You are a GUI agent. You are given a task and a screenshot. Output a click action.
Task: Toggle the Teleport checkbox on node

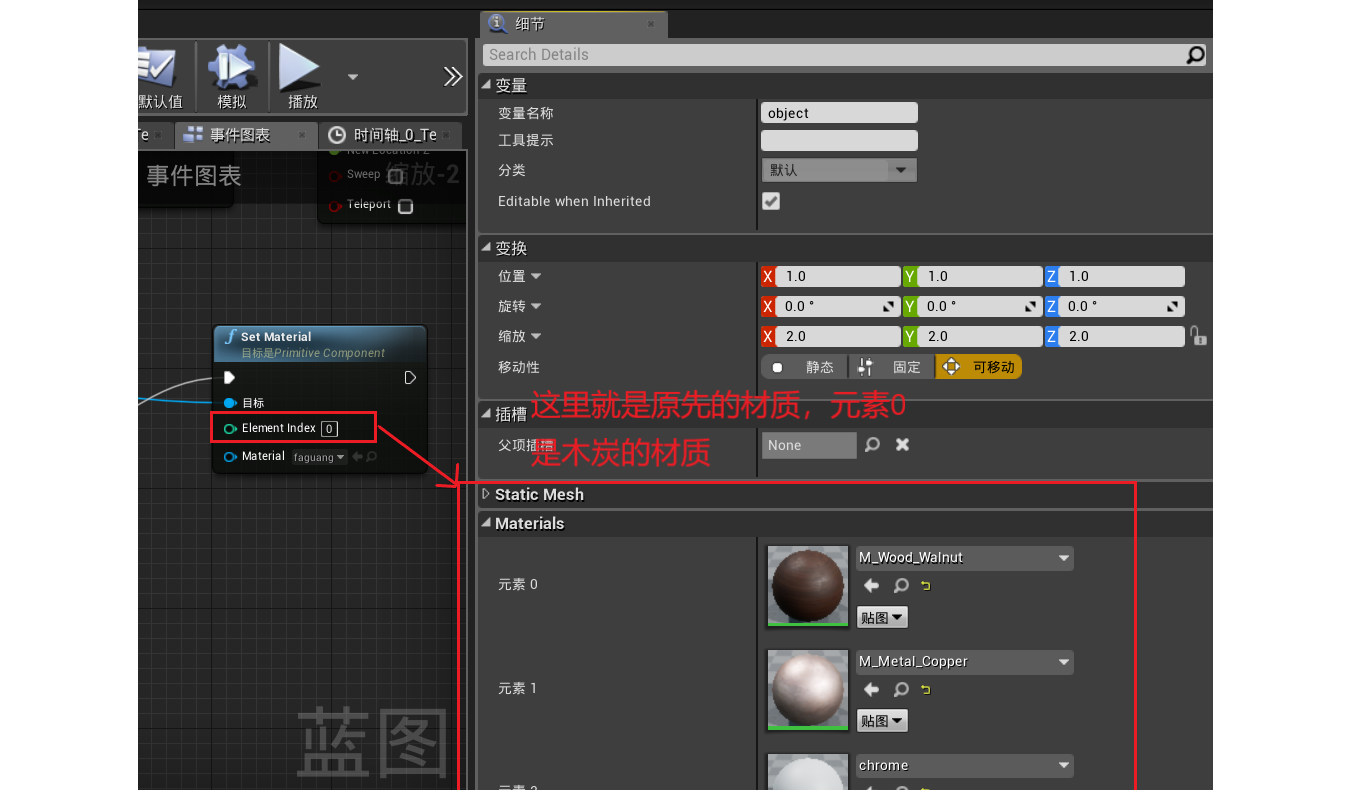[x=405, y=207]
